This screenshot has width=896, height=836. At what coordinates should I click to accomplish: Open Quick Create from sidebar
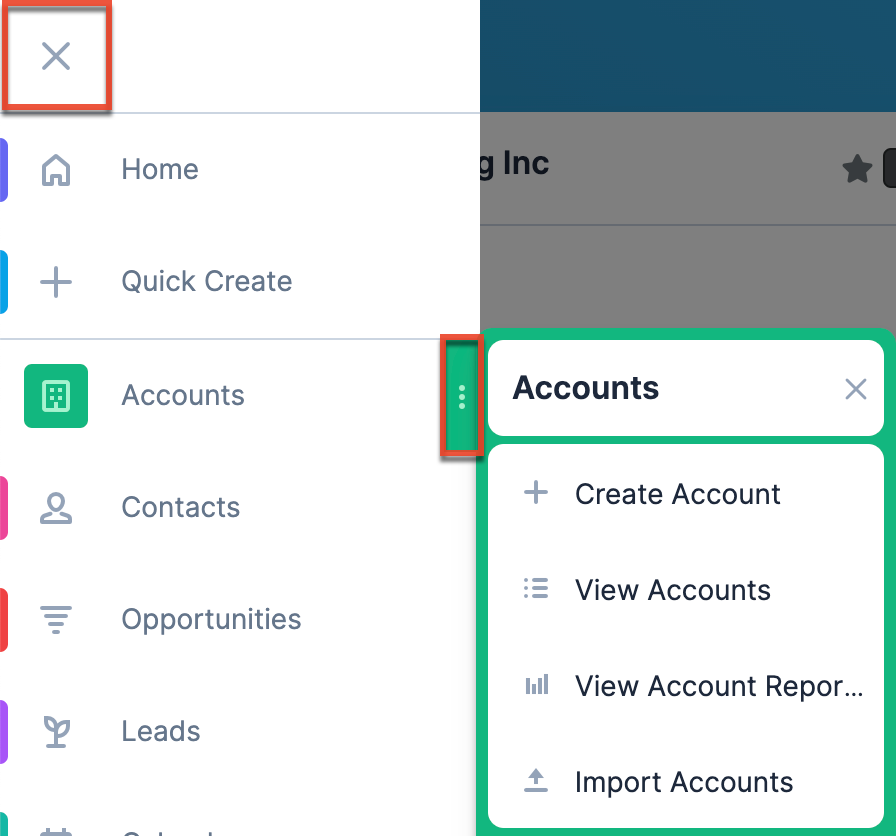coord(207,282)
